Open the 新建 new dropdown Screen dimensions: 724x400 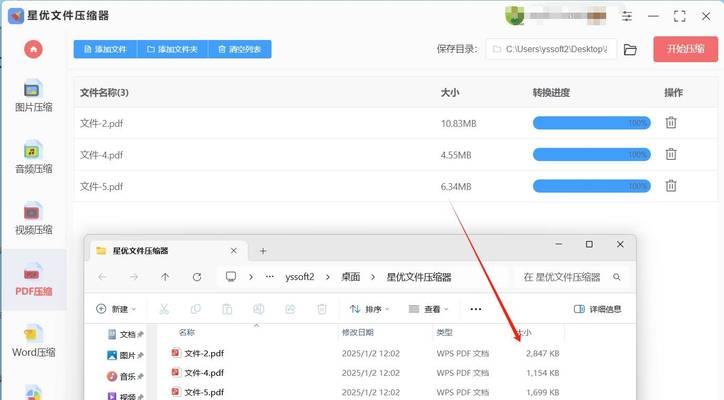[x=116, y=309]
